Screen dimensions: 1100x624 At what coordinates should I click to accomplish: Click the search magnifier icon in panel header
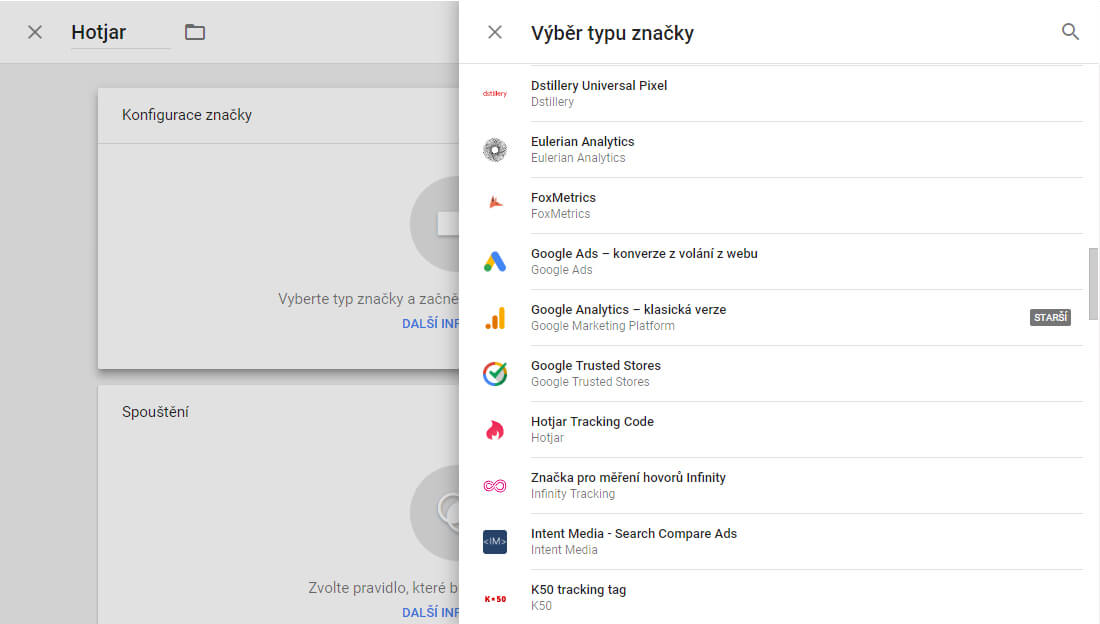tap(1070, 32)
